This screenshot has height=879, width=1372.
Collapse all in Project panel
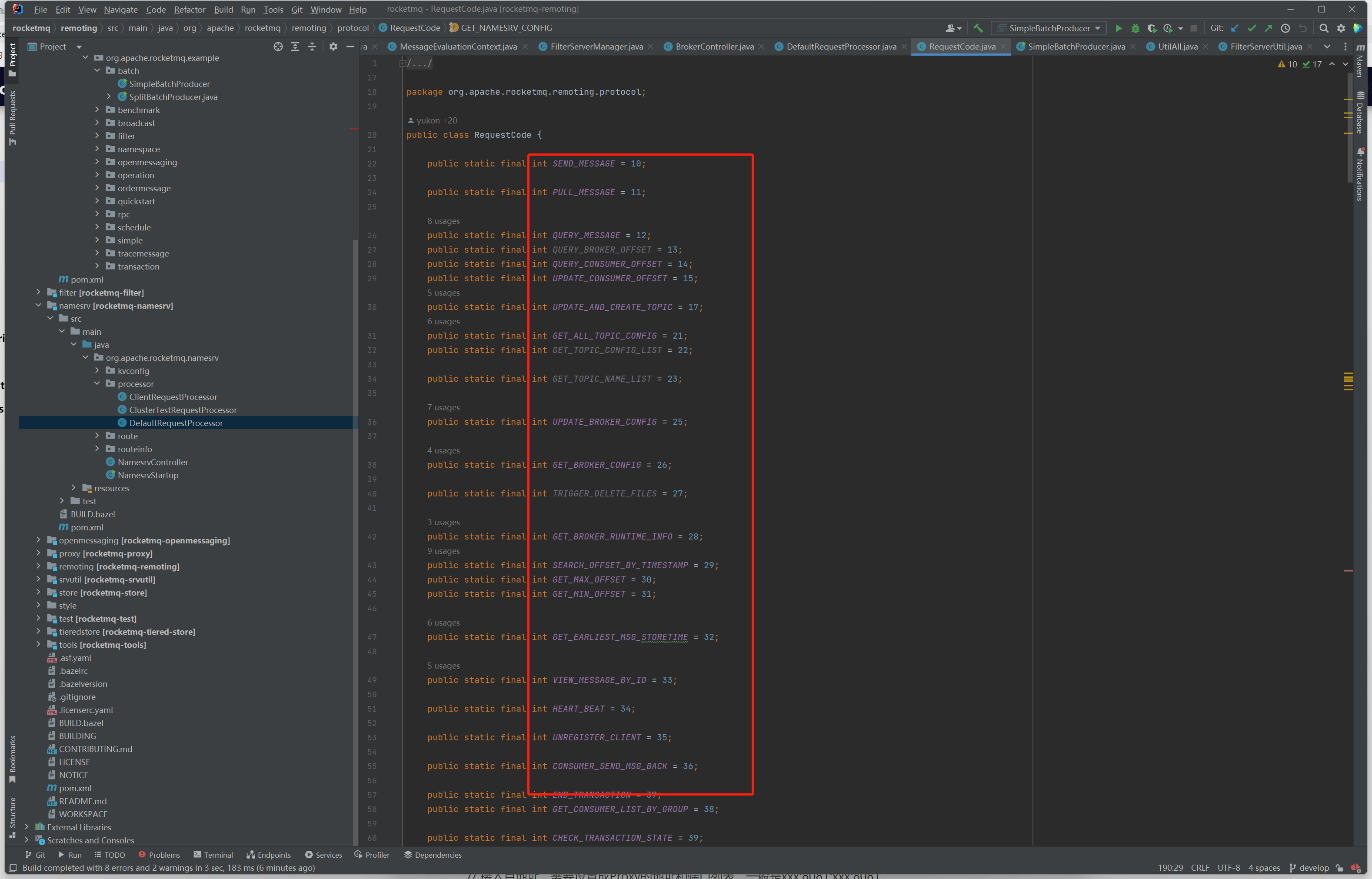[312, 47]
